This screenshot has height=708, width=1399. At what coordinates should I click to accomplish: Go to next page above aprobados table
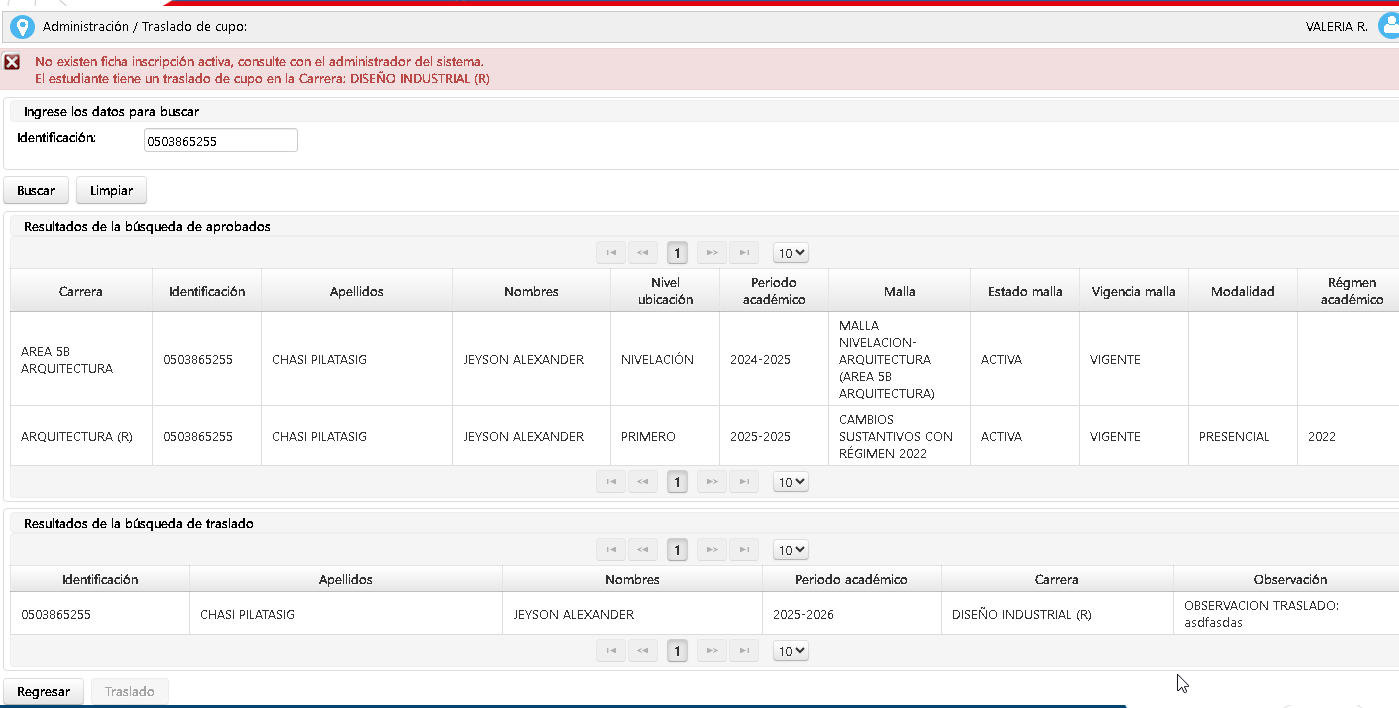tap(711, 253)
